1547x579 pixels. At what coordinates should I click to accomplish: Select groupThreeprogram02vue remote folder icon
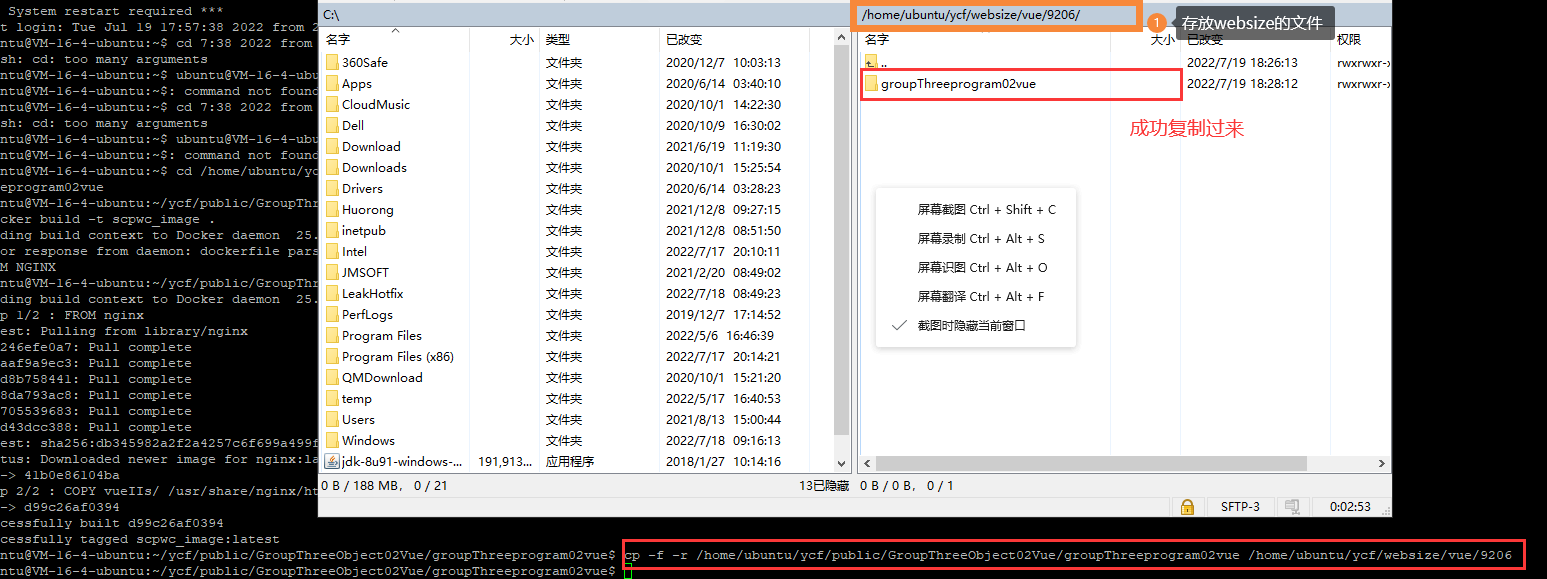[871, 83]
